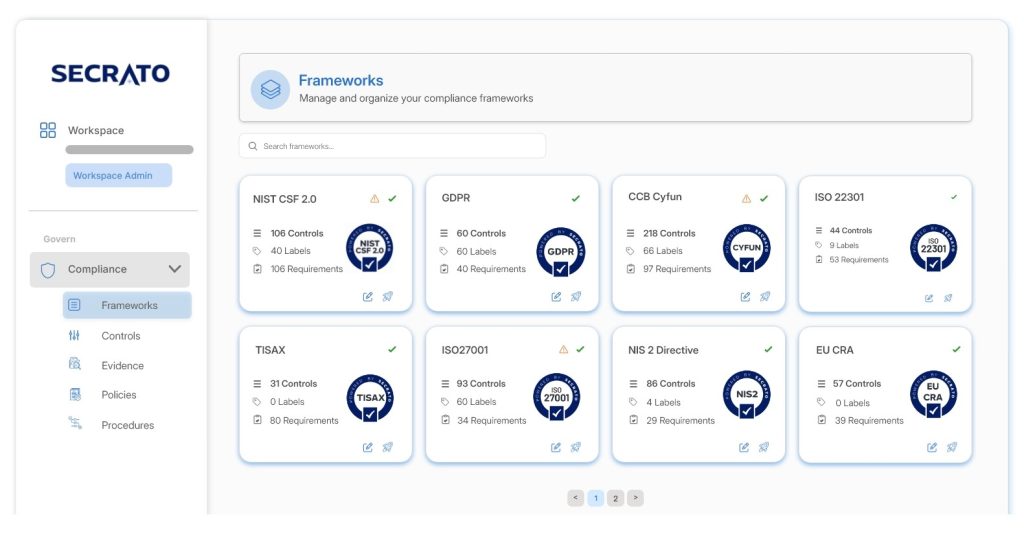The image size is (1024, 550).
Task: Click the SECRATO logo
Action: 110,74
